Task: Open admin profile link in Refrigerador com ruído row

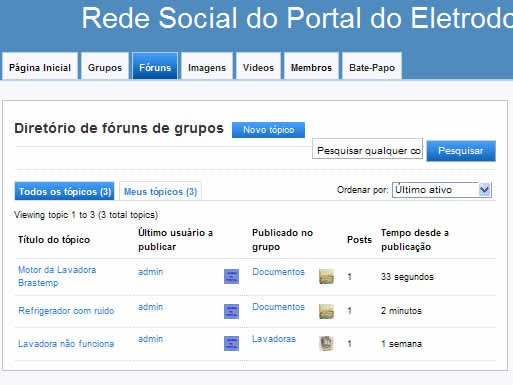Action: 151,307
